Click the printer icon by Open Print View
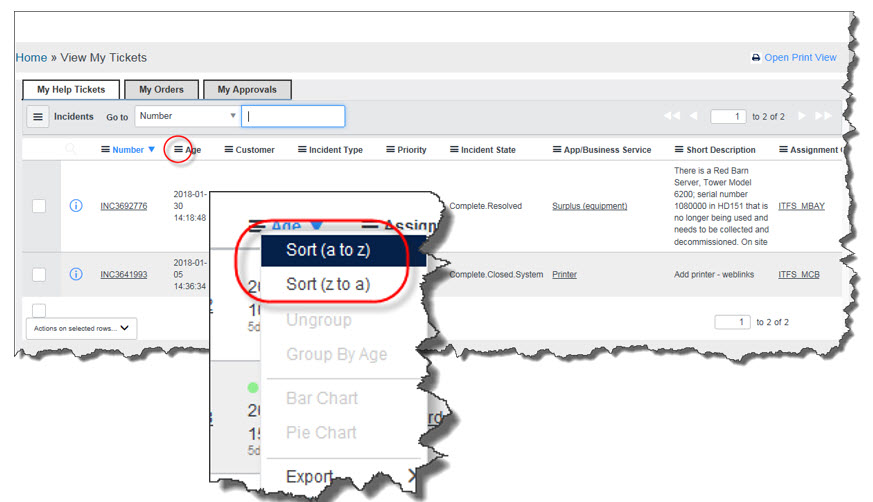This screenshot has height=502, width=873. [x=756, y=58]
